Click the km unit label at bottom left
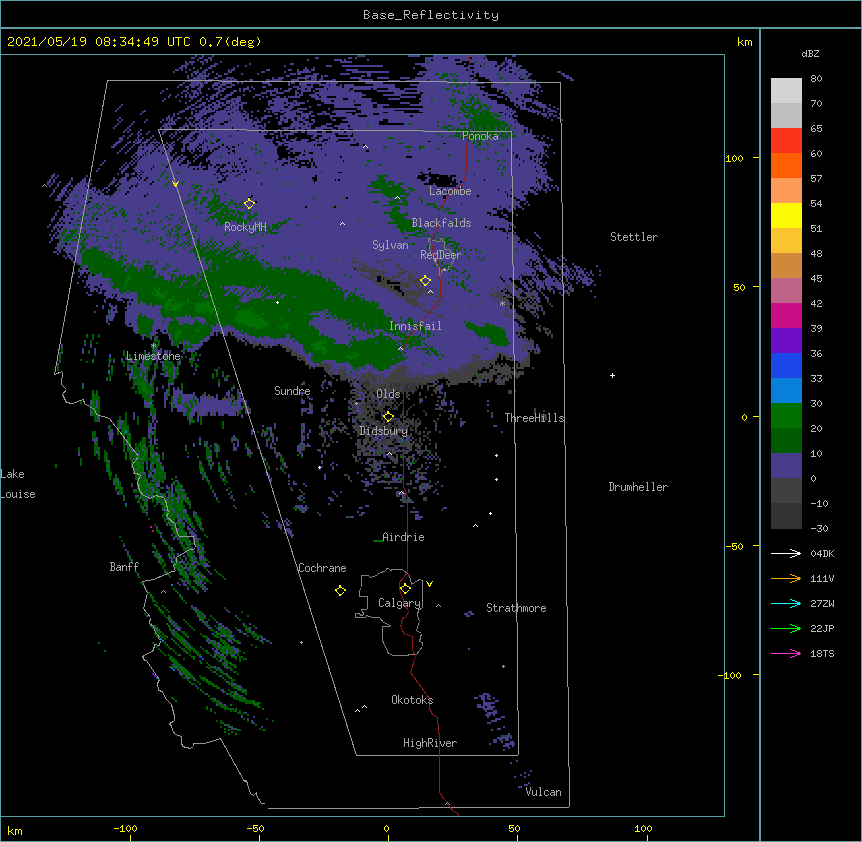The image size is (862, 842). (x=15, y=830)
